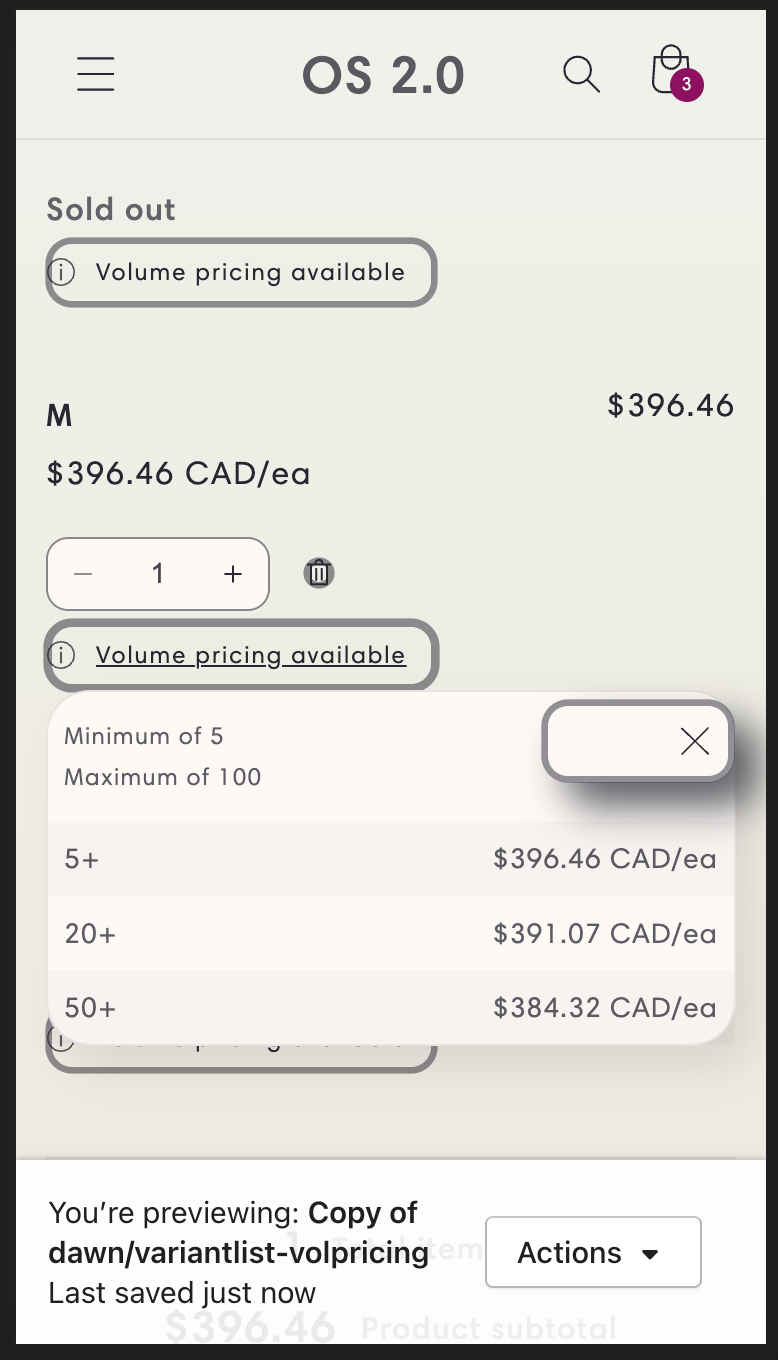Increase quantity using the plus button
This screenshot has width=778, height=1360.
point(232,574)
